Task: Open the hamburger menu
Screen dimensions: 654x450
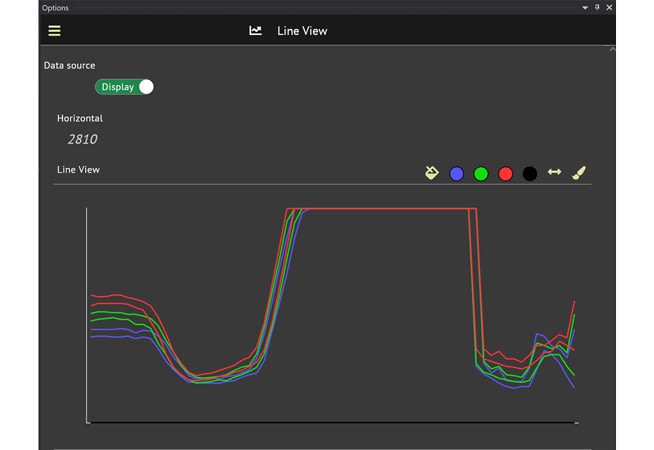Action: (x=55, y=31)
